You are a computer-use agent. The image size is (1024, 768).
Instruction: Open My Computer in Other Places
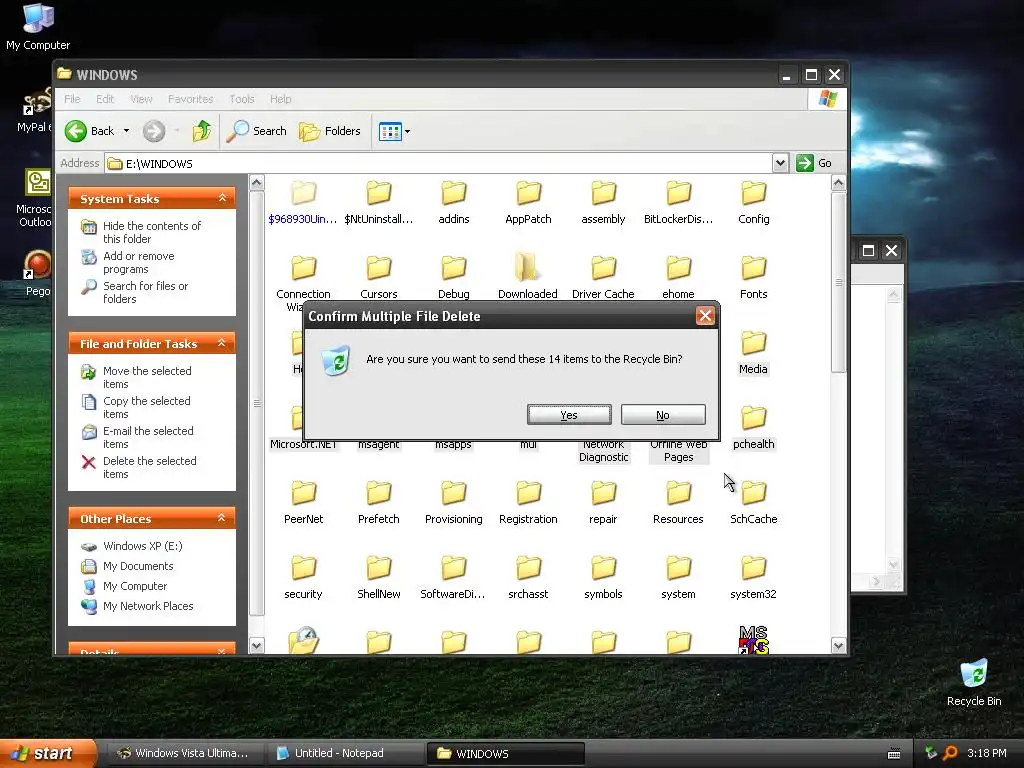click(x=135, y=586)
